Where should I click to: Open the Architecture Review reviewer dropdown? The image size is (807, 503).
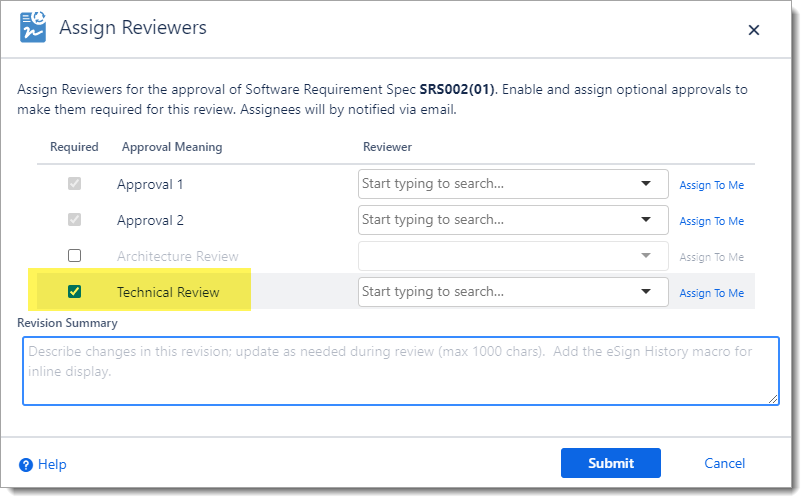click(x=645, y=256)
